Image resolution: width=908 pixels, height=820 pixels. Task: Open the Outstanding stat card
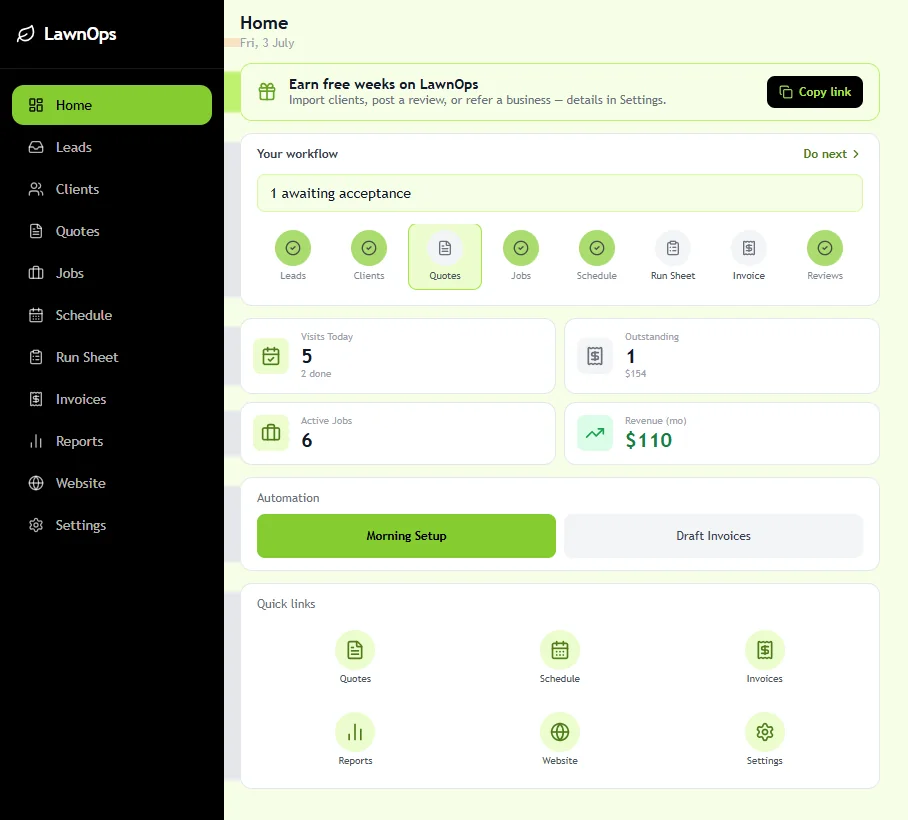(722, 356)
